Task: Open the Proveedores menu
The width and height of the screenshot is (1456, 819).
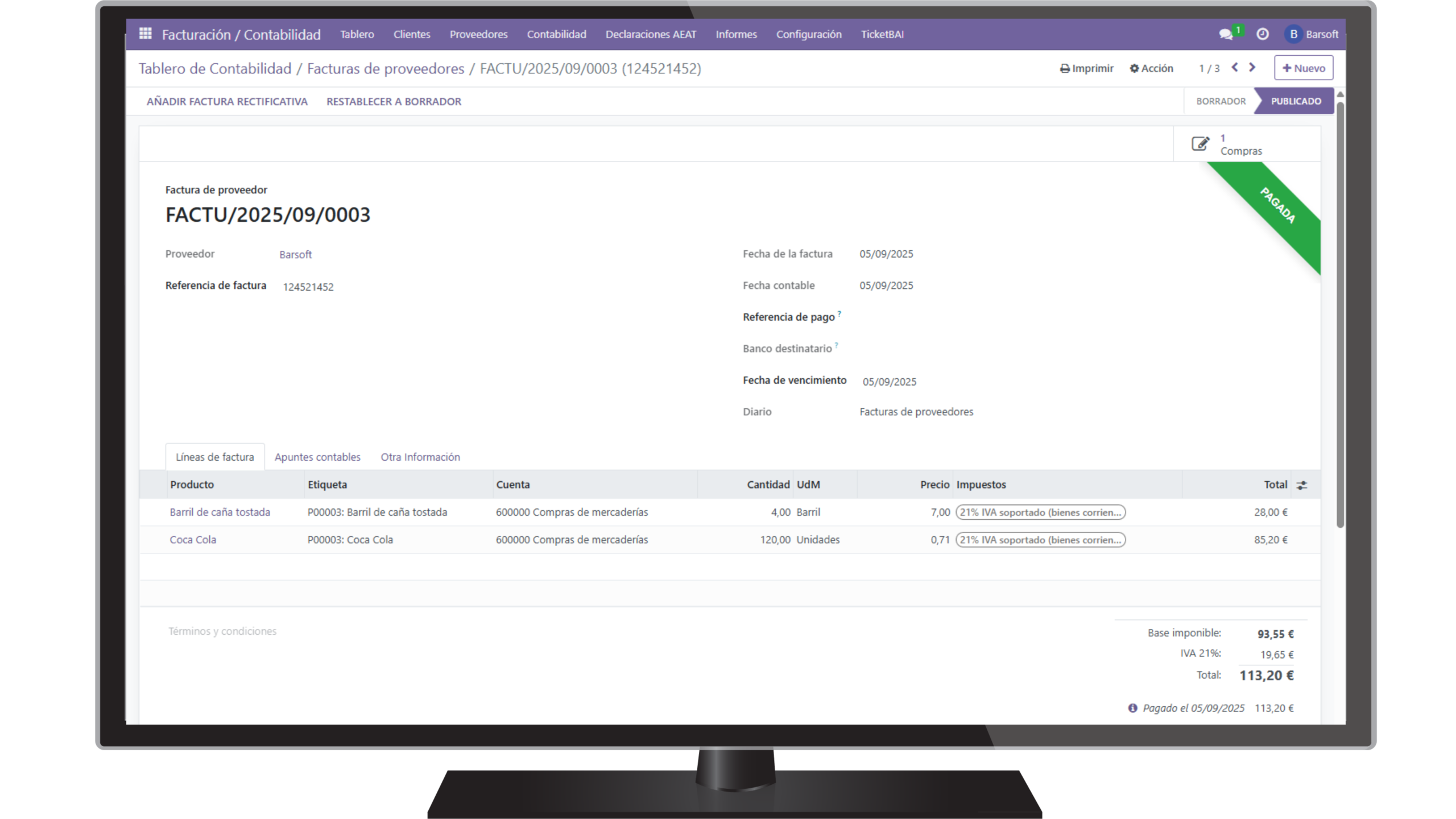Action: [478, 34]
